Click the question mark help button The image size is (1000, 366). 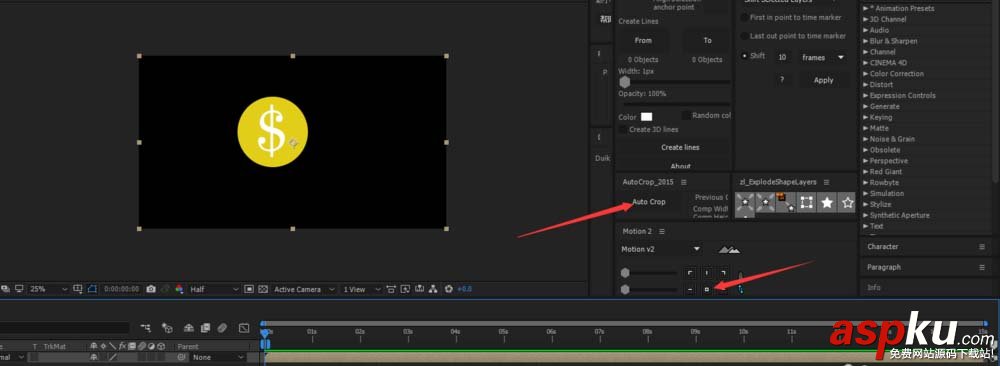click(782, 80)
